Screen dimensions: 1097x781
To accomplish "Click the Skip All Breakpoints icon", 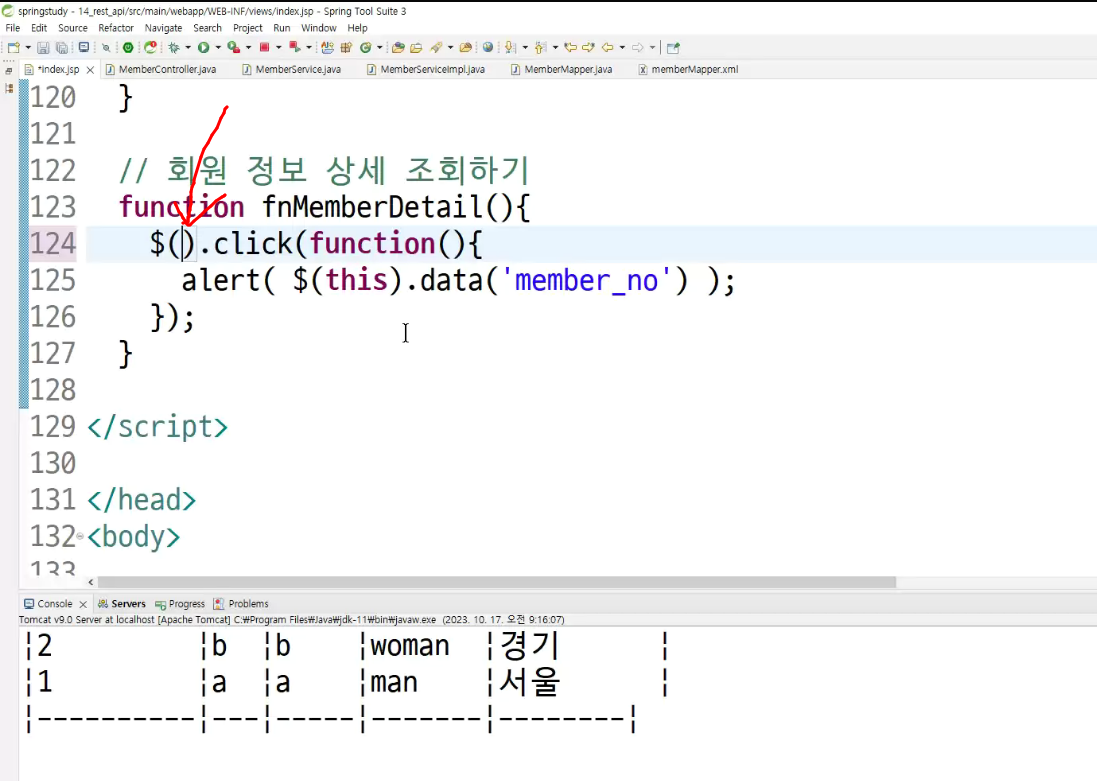I will (106, 48).
